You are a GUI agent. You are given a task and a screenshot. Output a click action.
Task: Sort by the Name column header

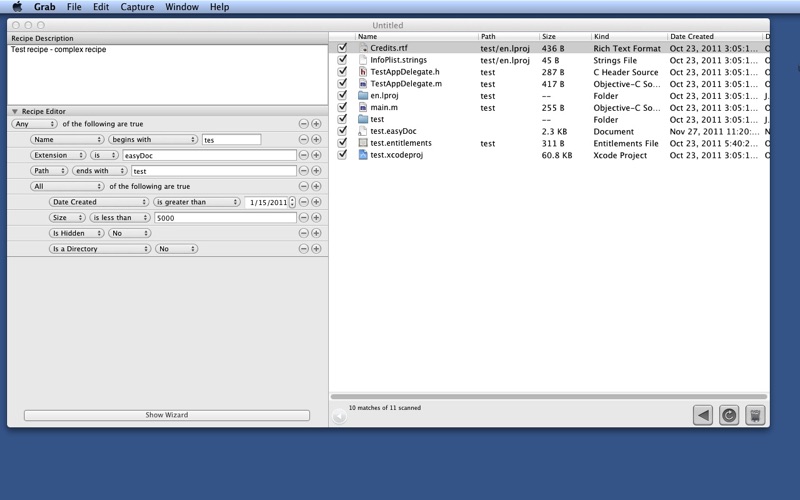pos(416,37)
